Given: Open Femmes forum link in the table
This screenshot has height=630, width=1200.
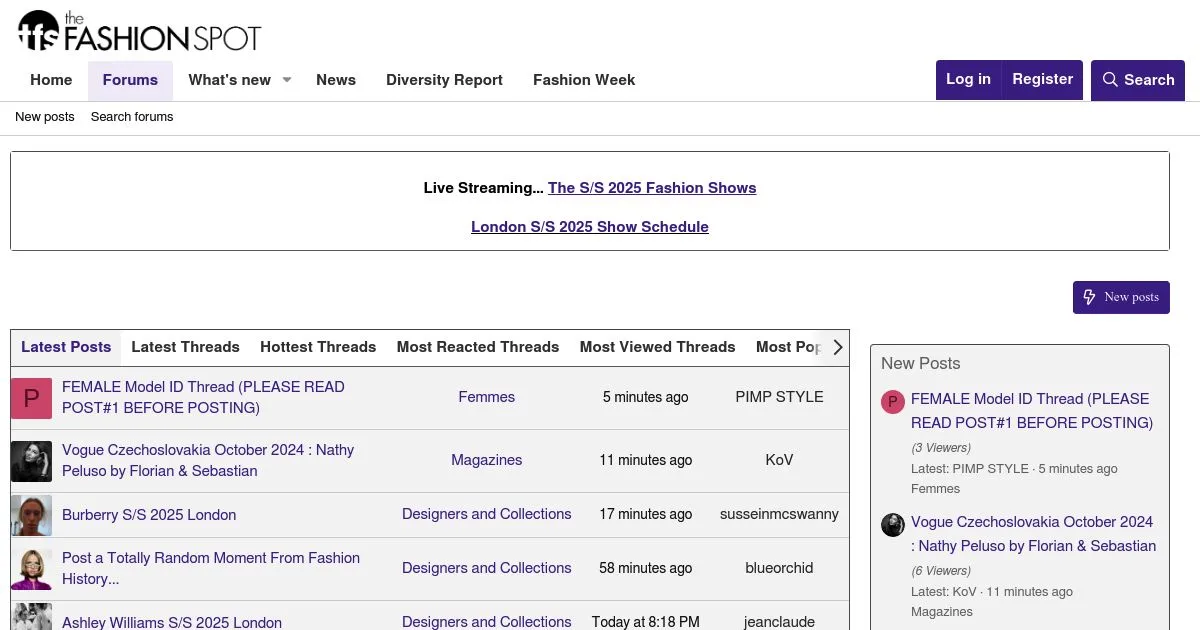Looking at the screenshot, I should [x=486, y=397].
